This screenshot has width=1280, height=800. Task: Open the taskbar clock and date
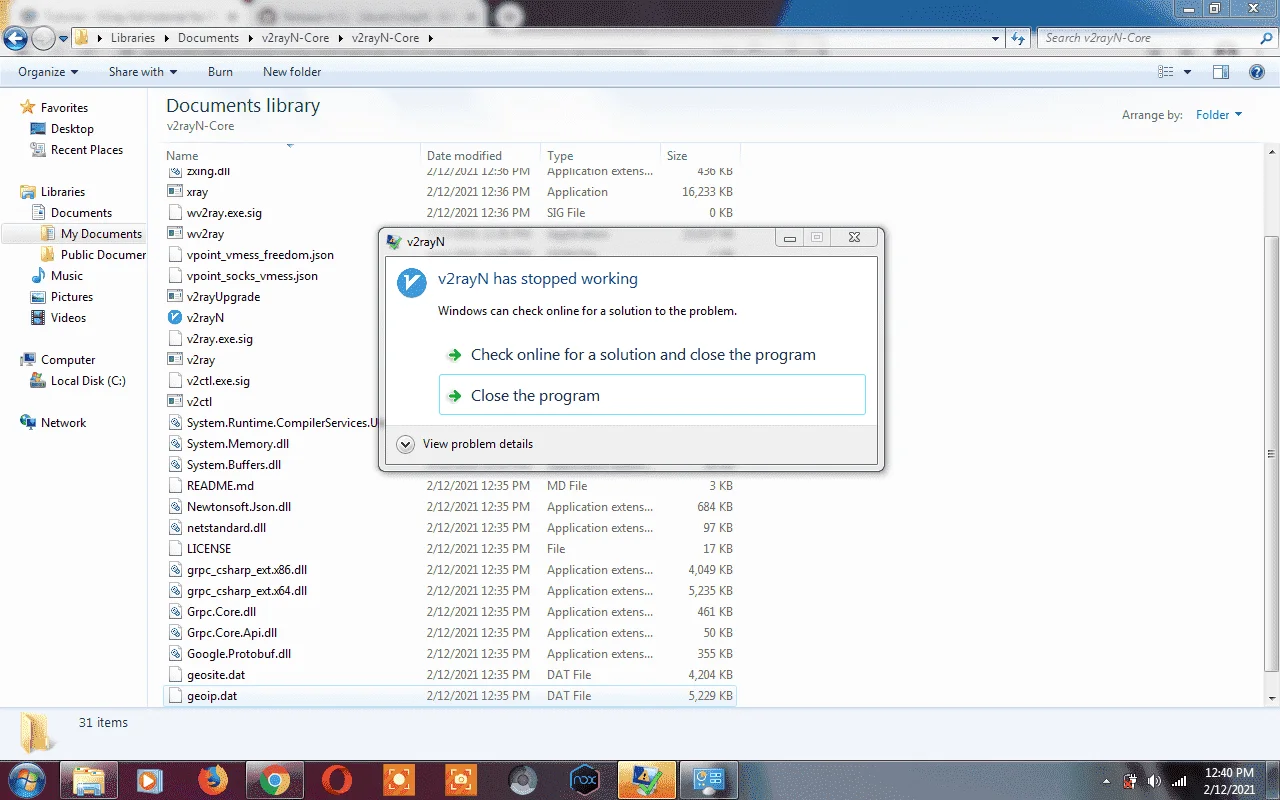click(1230, 780)
